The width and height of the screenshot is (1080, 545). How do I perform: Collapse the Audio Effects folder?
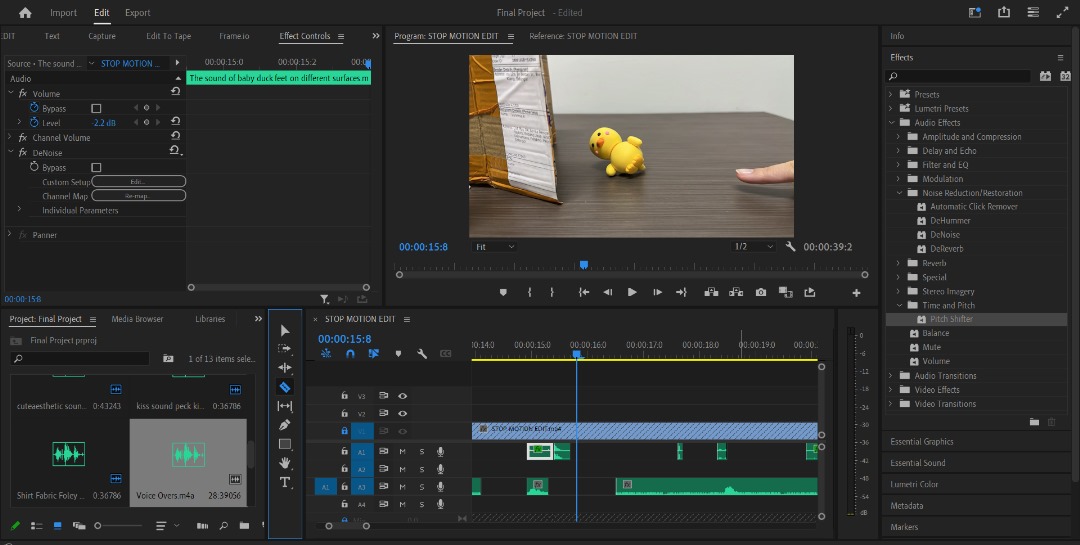891,123
